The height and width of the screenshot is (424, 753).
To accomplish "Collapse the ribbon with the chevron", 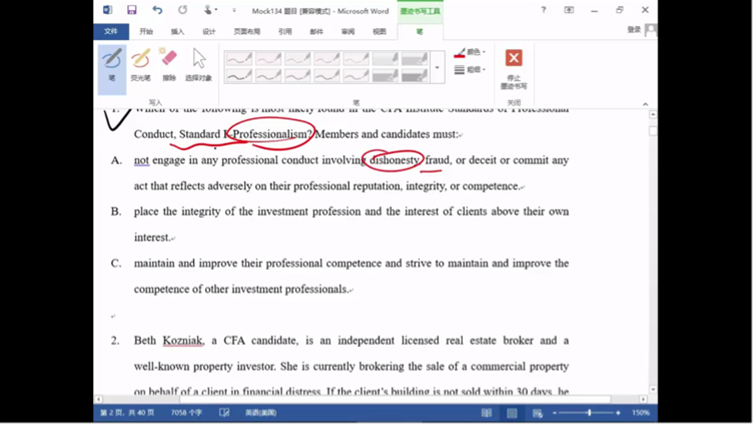I will tap(645, 104).
